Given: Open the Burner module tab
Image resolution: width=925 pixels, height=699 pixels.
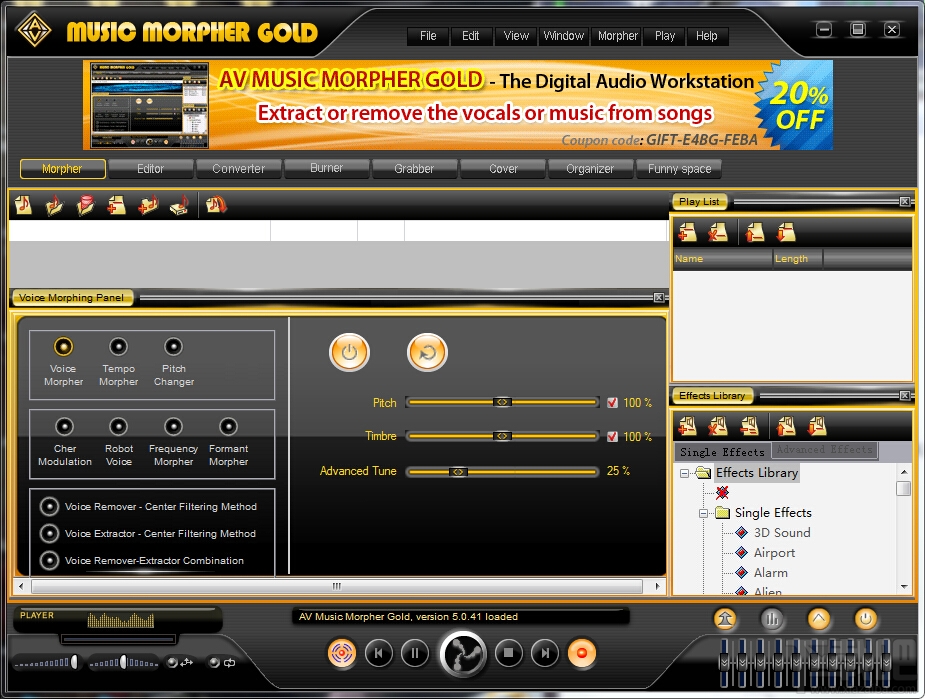Looking at the screenshot, I should (326, 168).
